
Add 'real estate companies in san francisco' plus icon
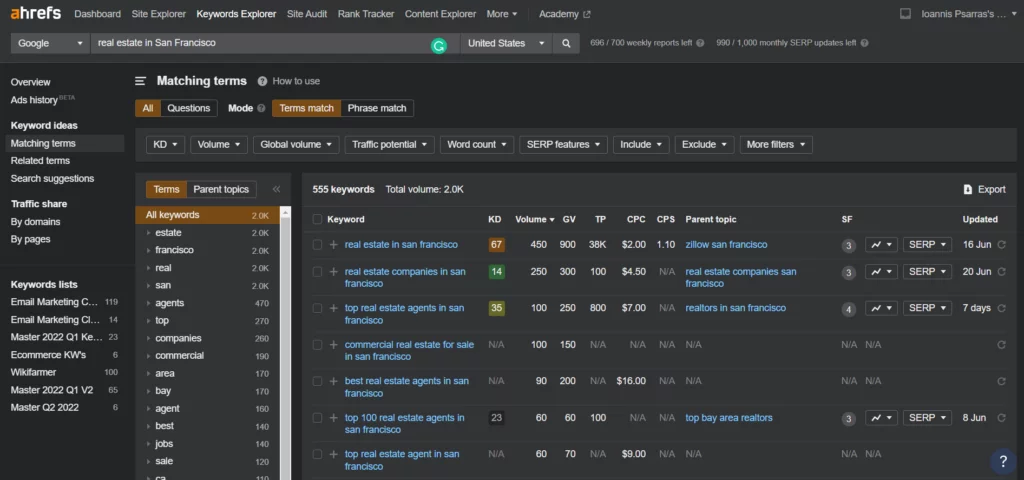click(x=334, y=272)
